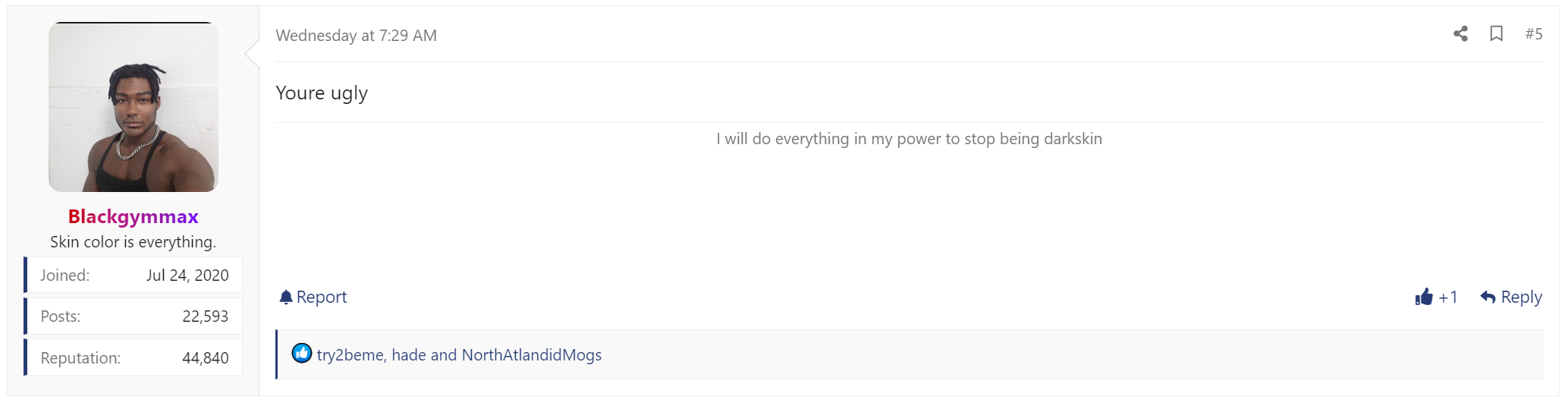Viewport: 1568px width, 406px height.
Task: Open the #5 post permalink
Action: pos(1533,33)
